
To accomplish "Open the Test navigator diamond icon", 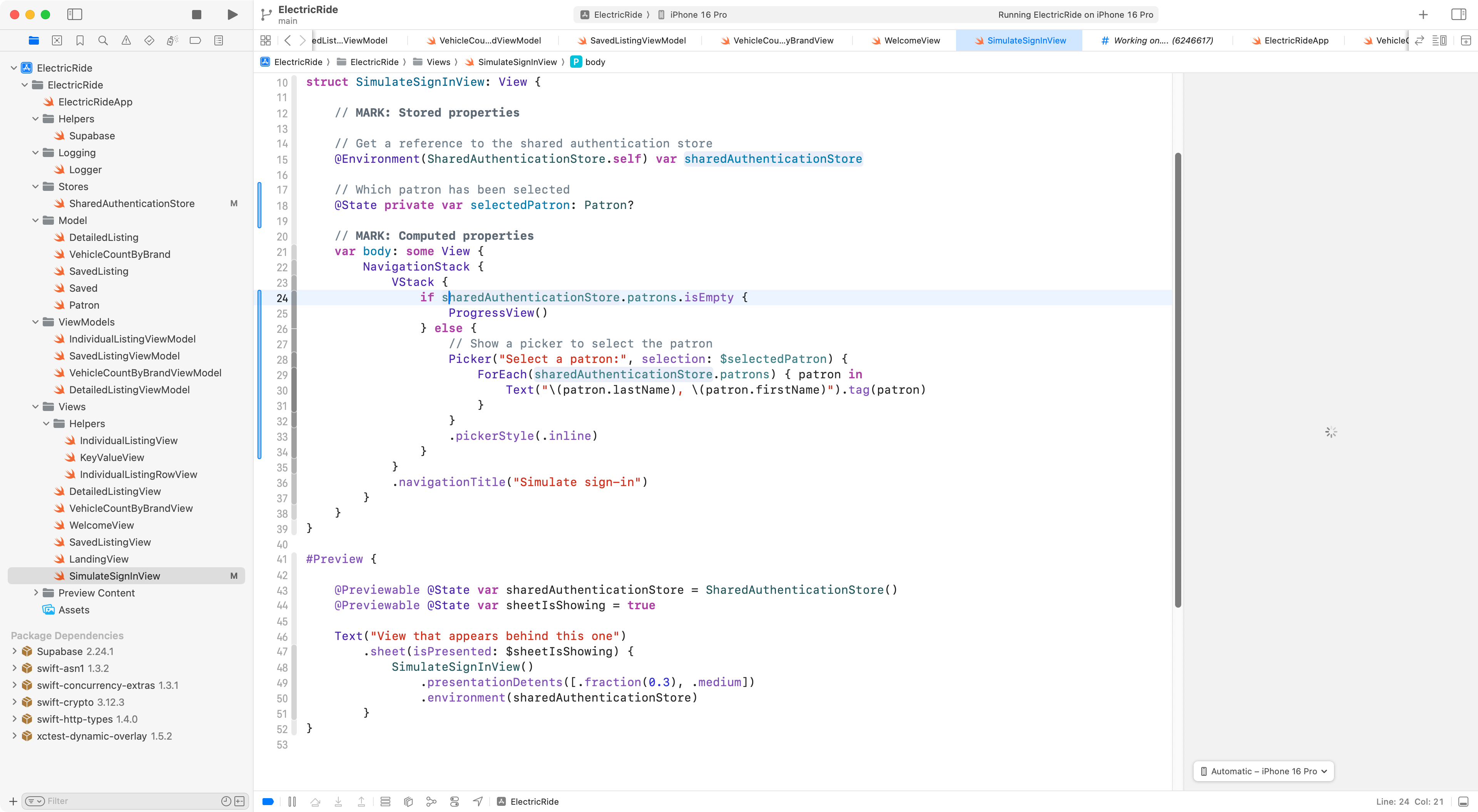I will [149, 40].
